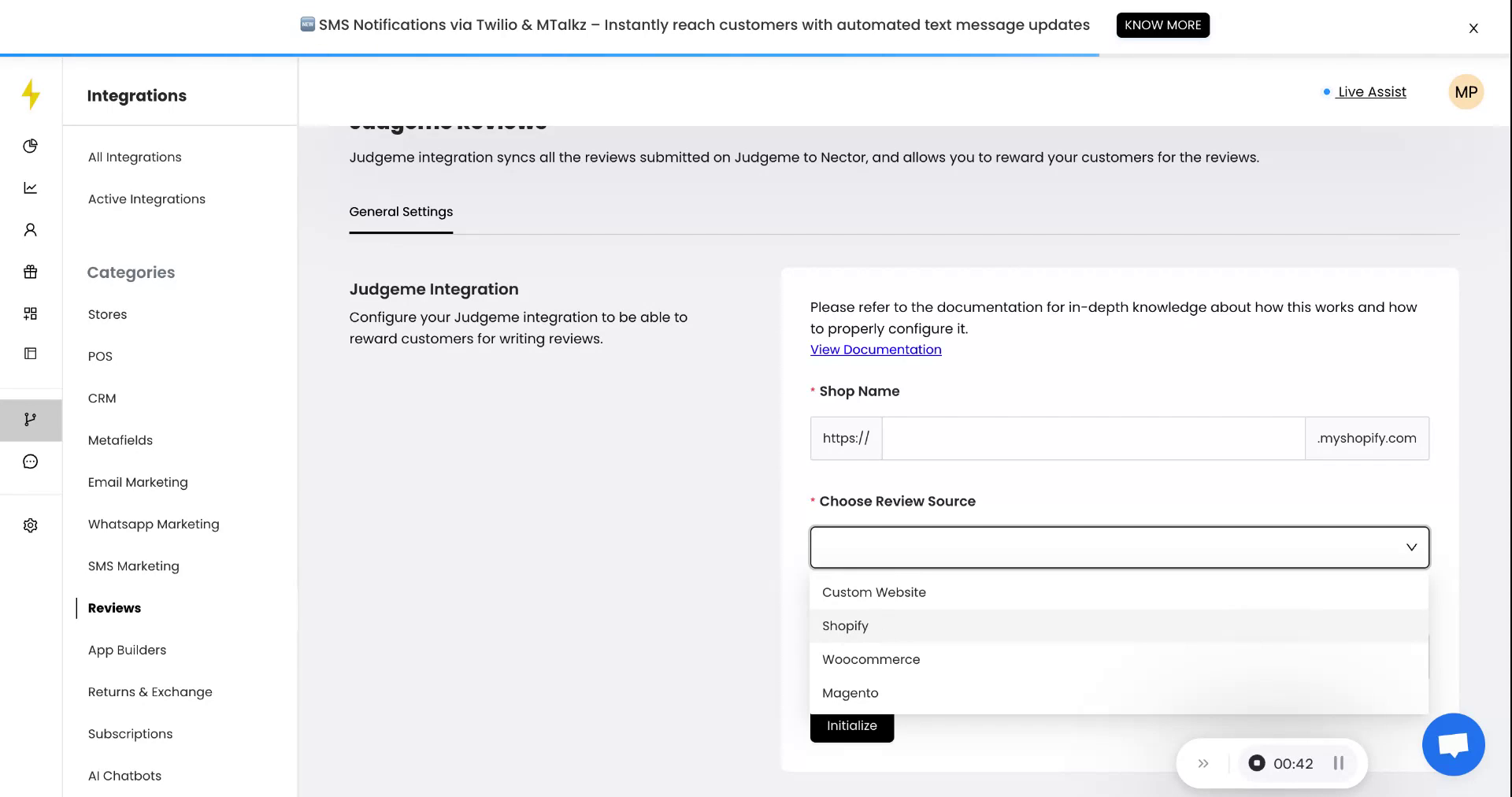Image resolution: width=1512 pixels, height=797 pixels.
Task: Open the View Documentation link
Action: point(875,349)
